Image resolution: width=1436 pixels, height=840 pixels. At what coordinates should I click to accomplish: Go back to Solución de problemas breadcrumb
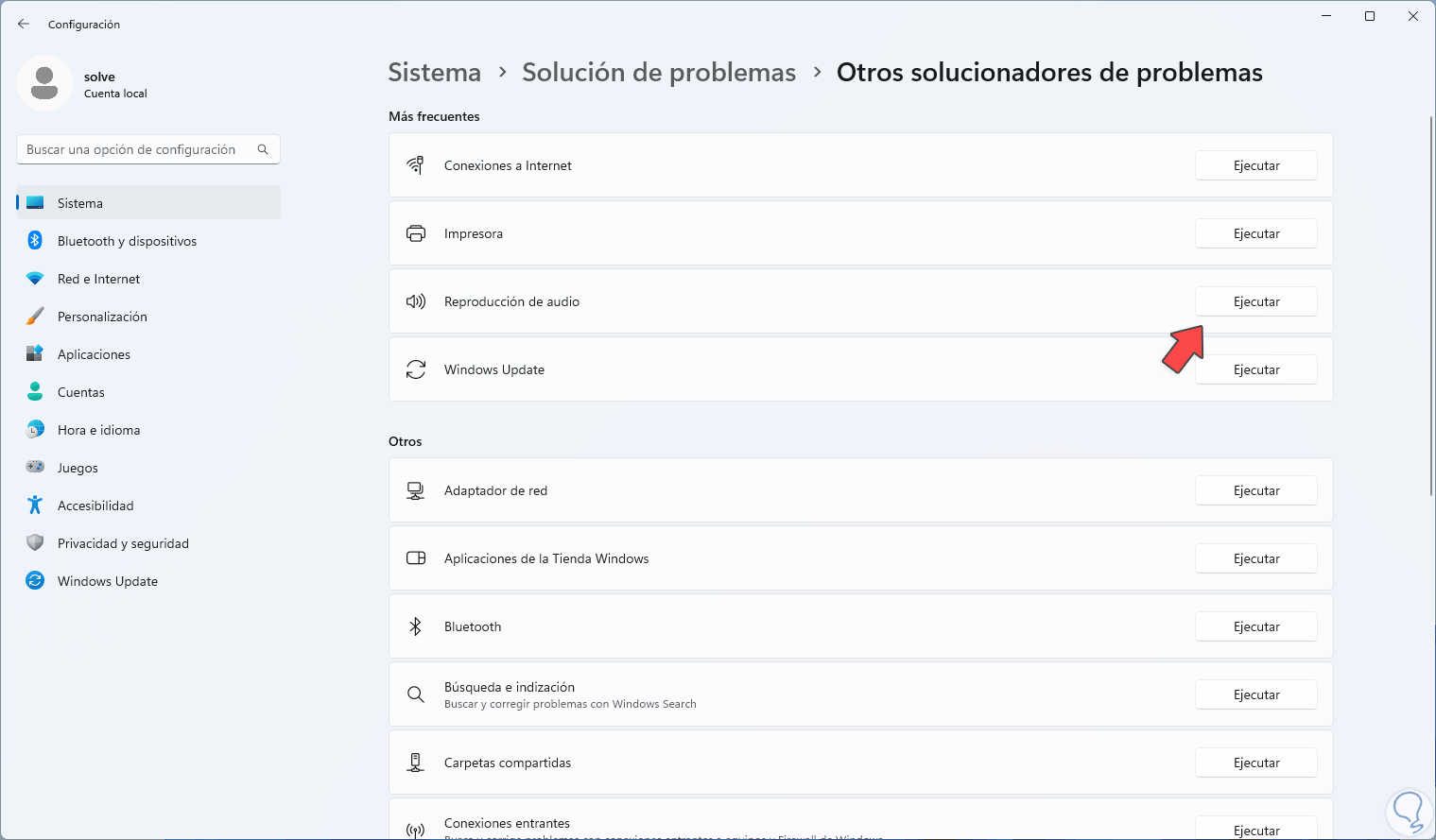pyautogui.click(x=659, y=73)
